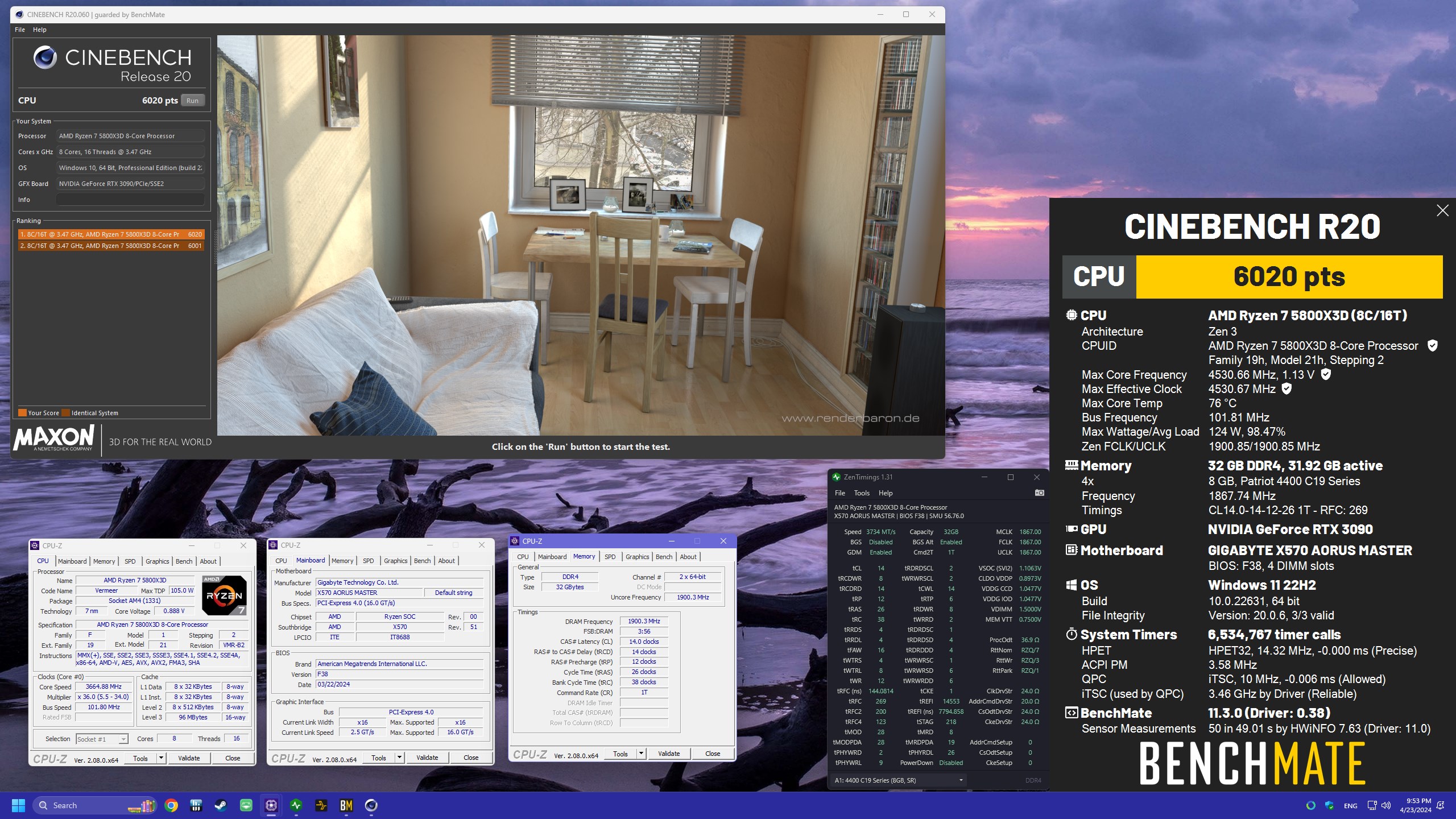The width and height of the screenshot is (1456, 819).
Task: Open CPU tab in CPU-Z mainboard window
Action: coord(281,561)
